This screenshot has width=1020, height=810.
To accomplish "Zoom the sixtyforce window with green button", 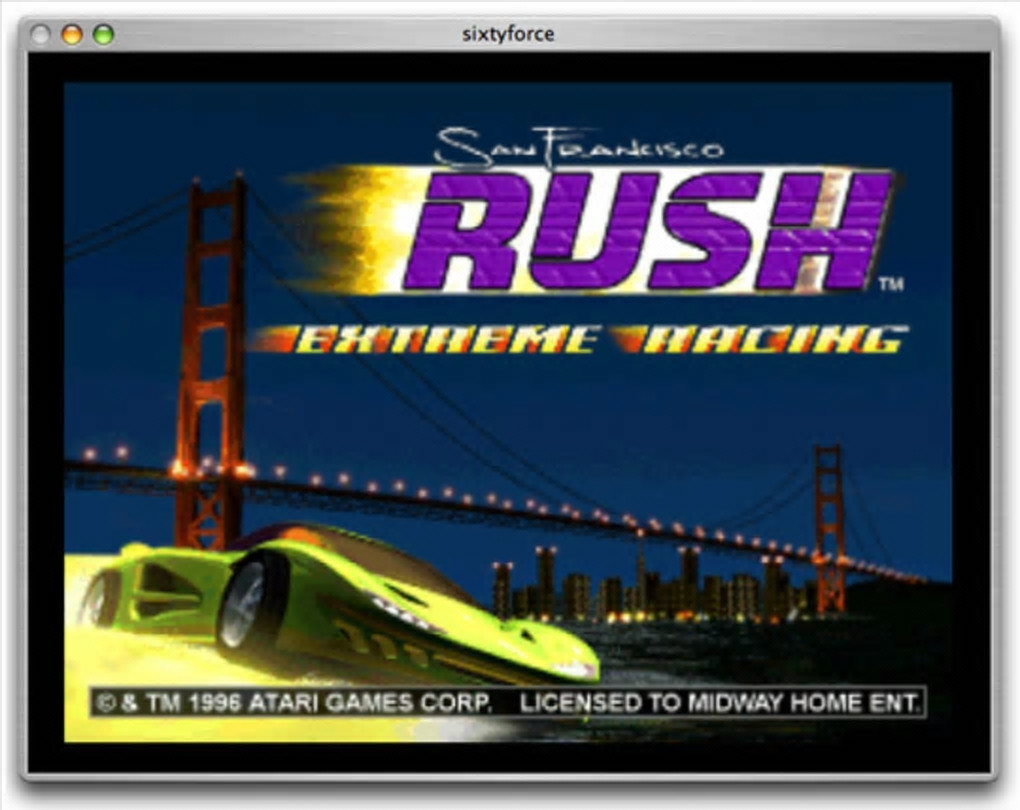I will 103,34.
